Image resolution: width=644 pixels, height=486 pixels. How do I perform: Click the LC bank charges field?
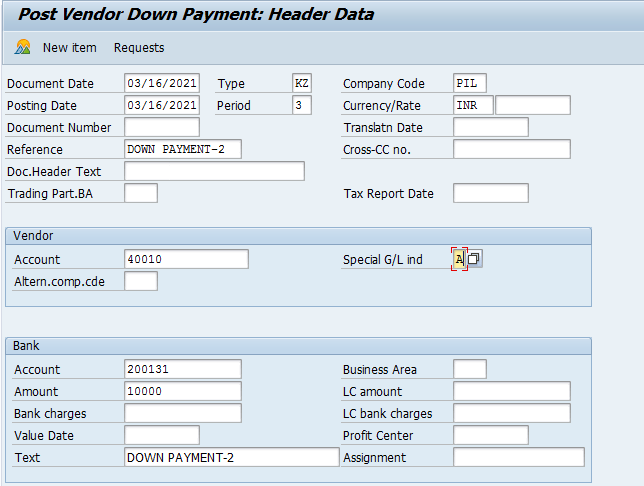click(x=512, y=413)
